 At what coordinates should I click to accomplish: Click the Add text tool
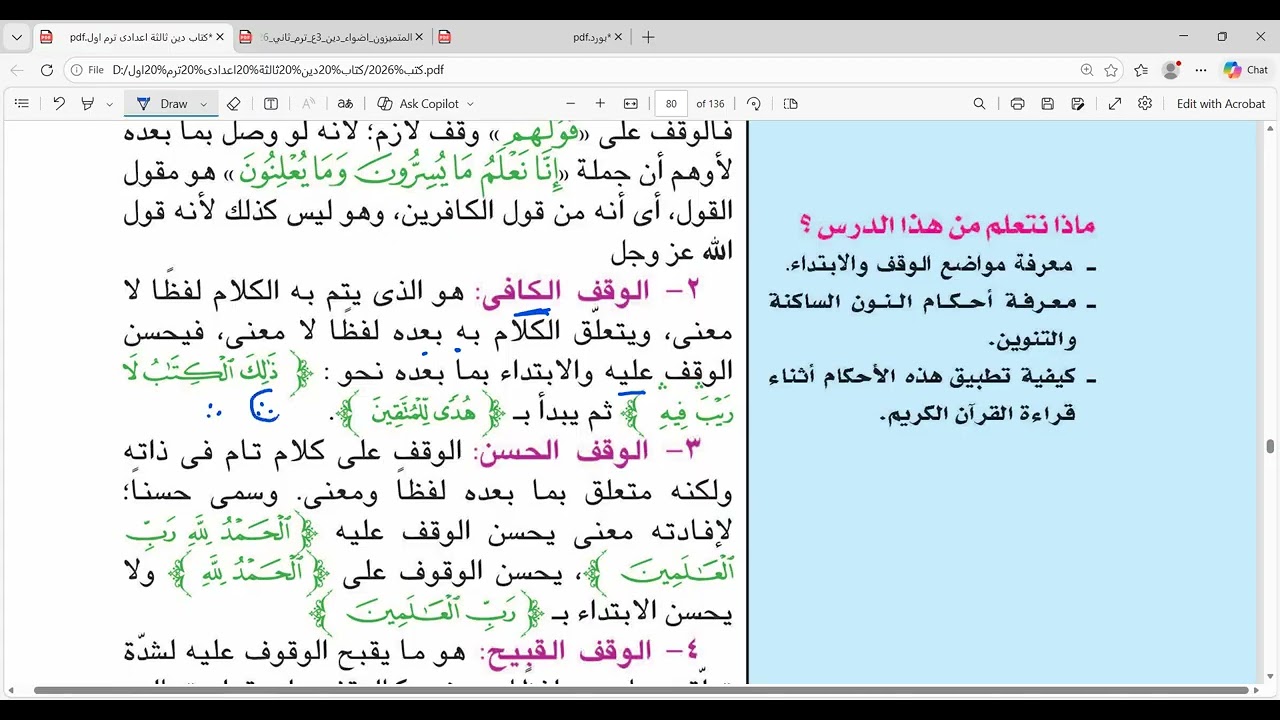point(271,103)
